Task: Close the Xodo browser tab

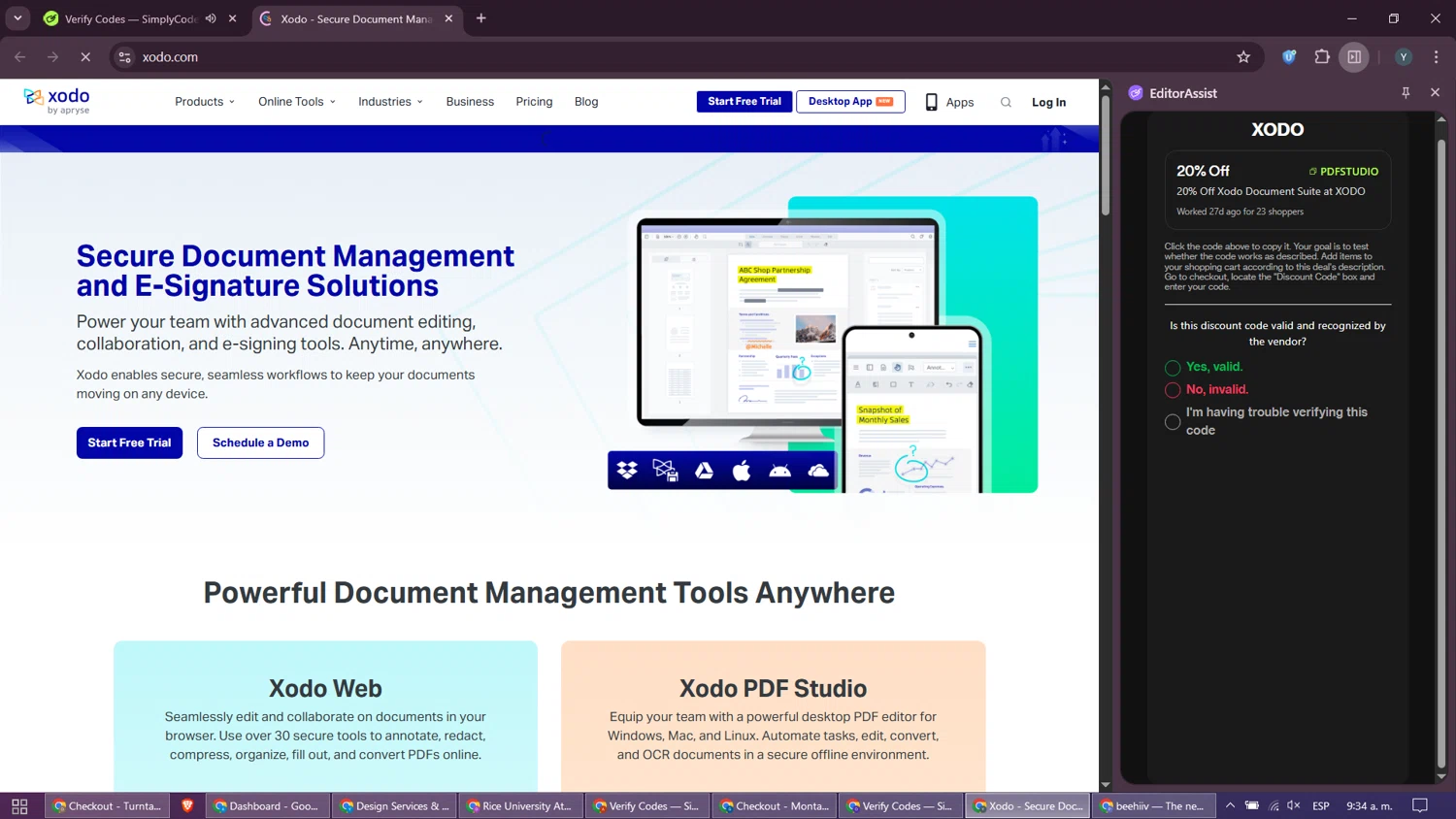Action: tap(448, 18)
